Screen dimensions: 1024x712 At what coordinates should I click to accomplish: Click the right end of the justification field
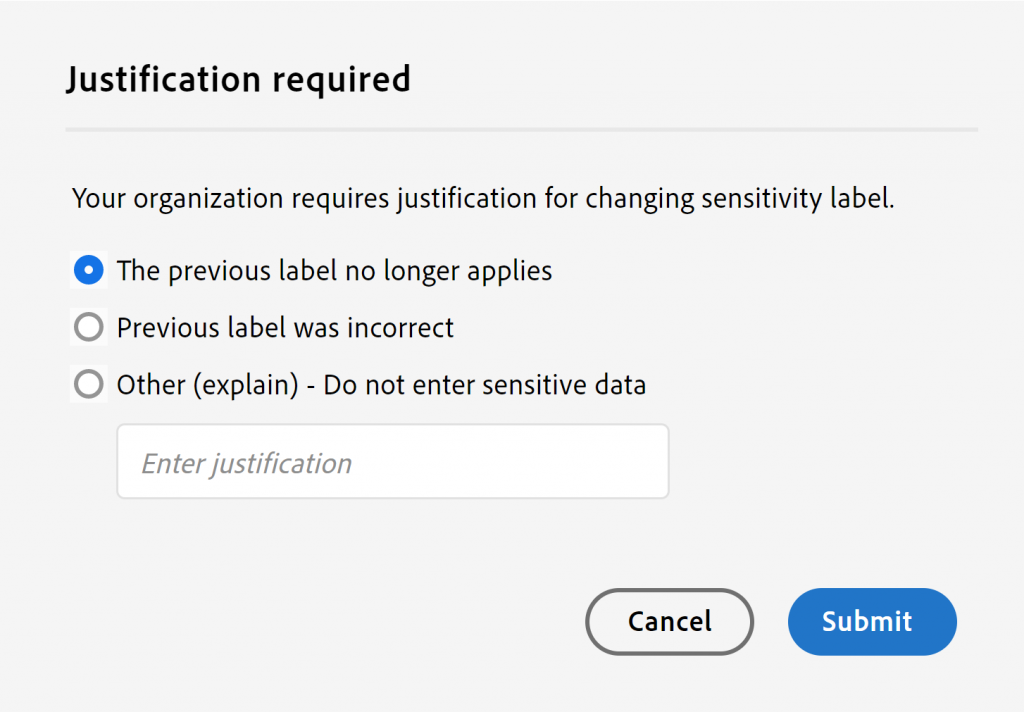(640, 462)
